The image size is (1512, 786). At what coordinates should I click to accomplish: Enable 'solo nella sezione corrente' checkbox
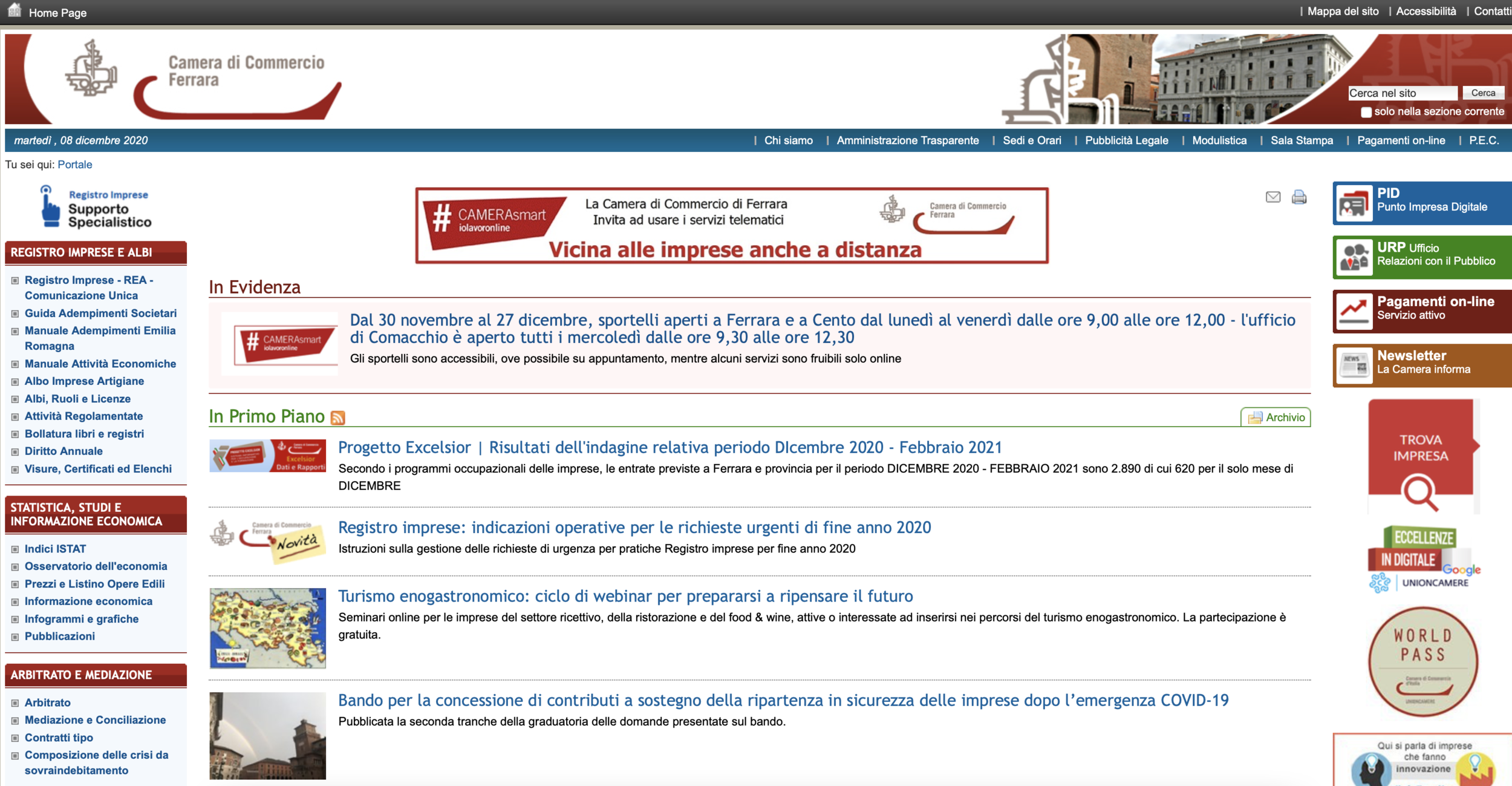[1366, 112]
